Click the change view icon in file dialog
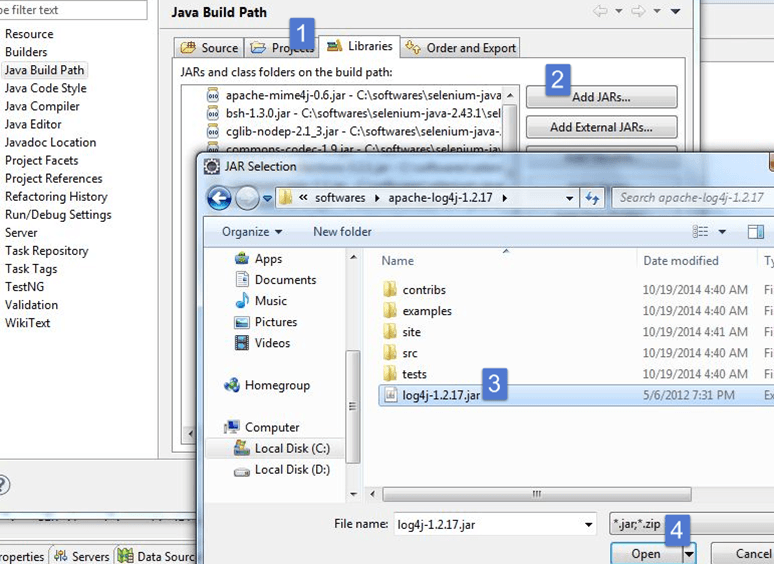 click(x=701, y=232)
